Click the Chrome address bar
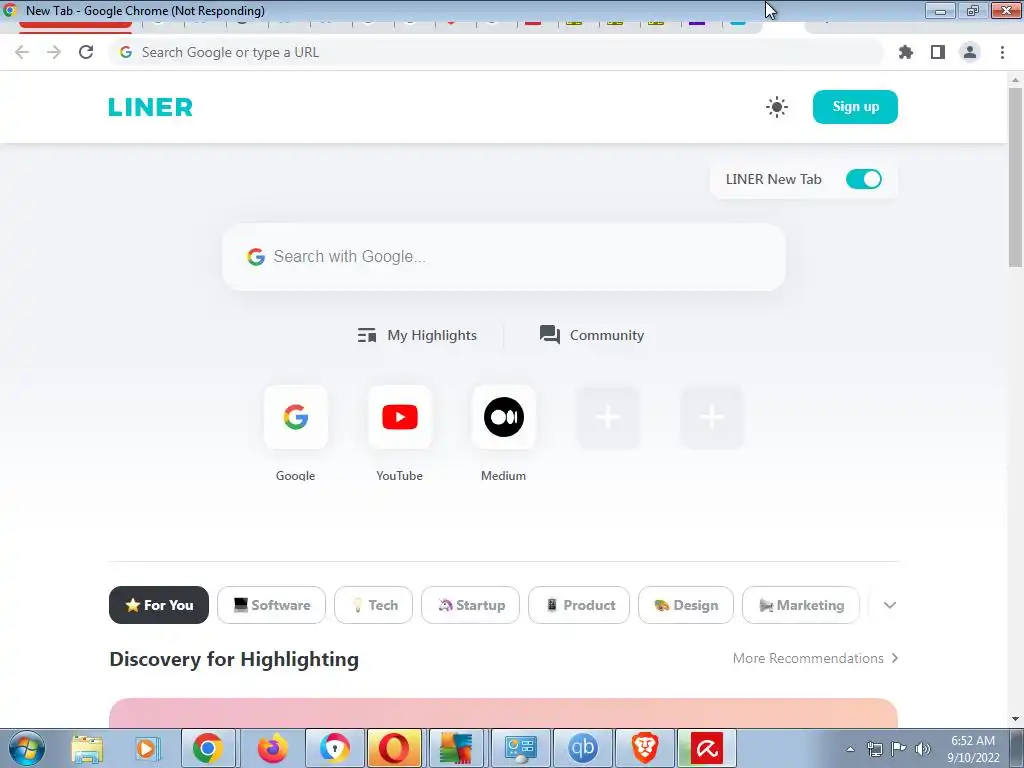1024x768 pixels. 496,52
